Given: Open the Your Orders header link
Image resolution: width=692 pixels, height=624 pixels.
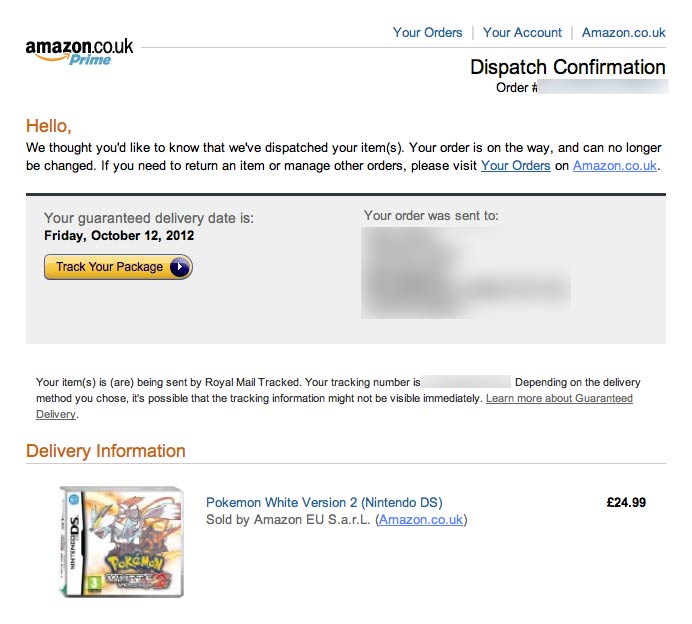Looking at the screenshot, I should (x=428, y=33).
